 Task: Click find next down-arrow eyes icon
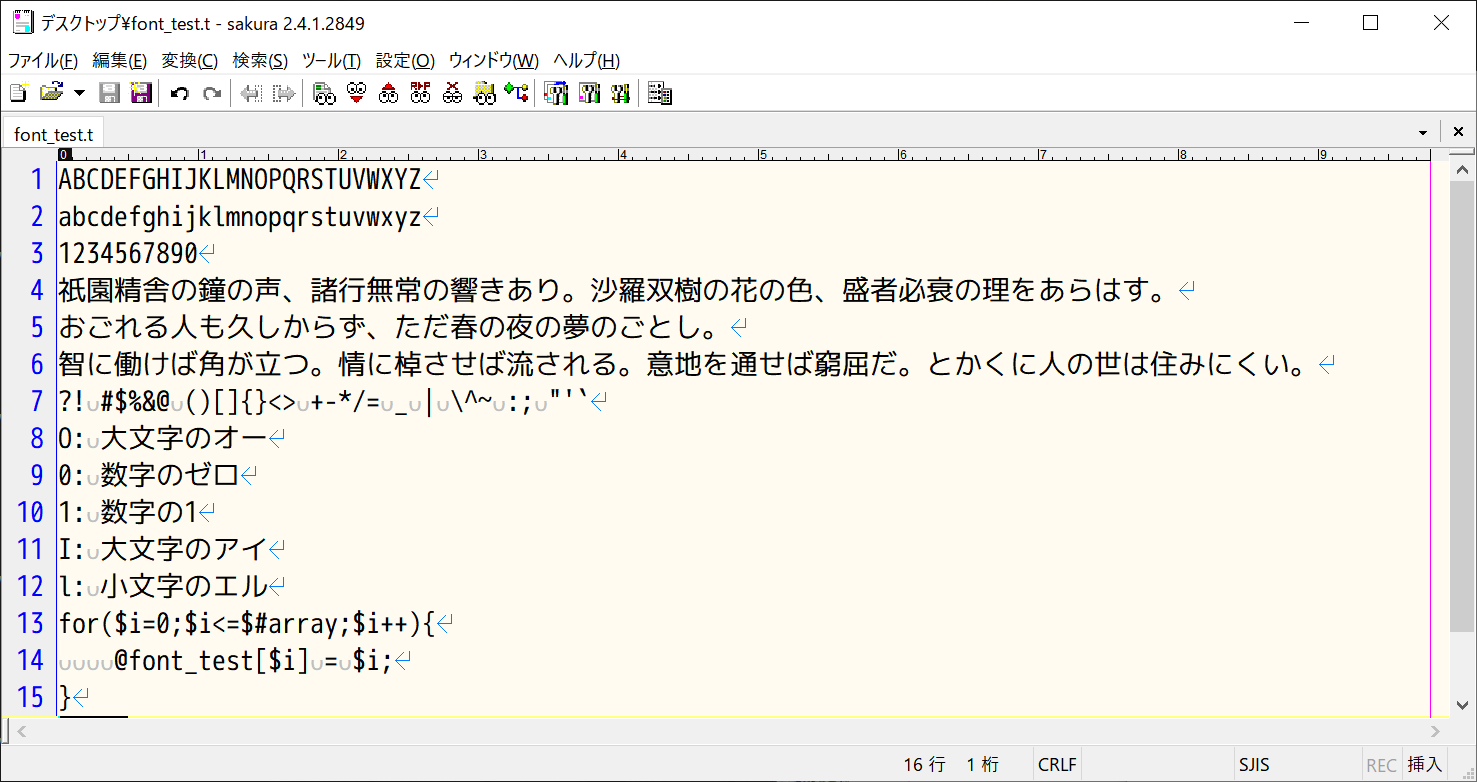coord(356,94)
